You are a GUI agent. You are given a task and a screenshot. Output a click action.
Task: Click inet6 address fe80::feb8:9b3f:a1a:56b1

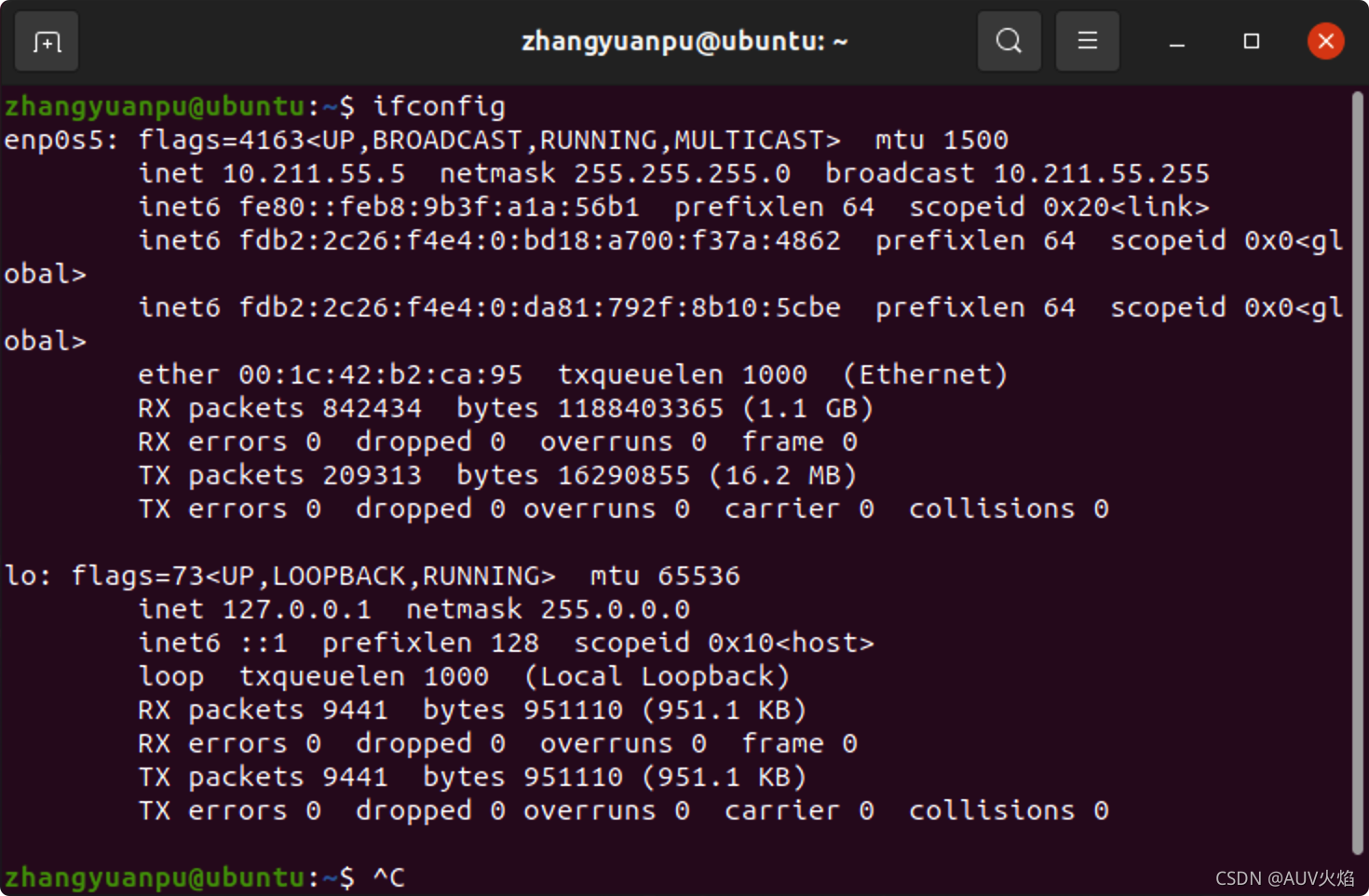coord(440,207)
